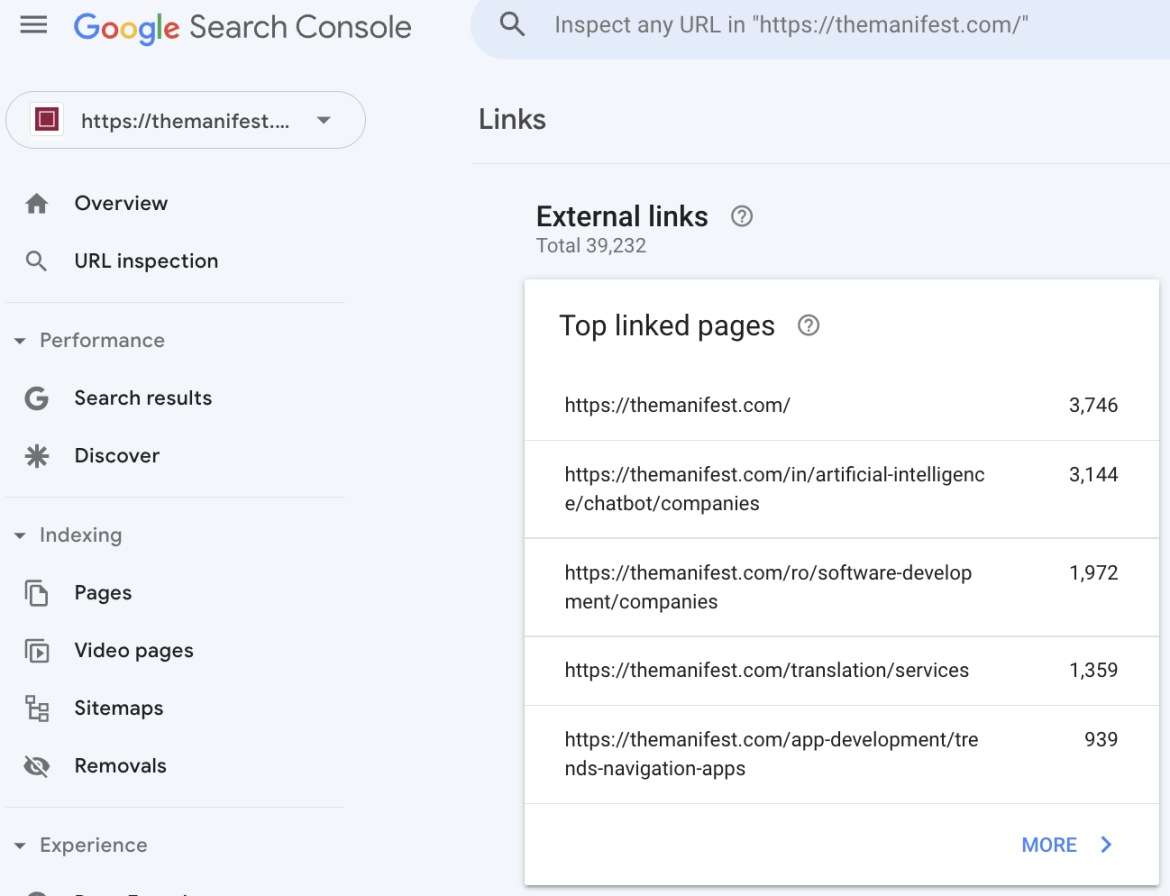The width and height of the screenshot is (1170, 896).
Task: Select URL inspection in the sidebar
Action: coord(146,260)
